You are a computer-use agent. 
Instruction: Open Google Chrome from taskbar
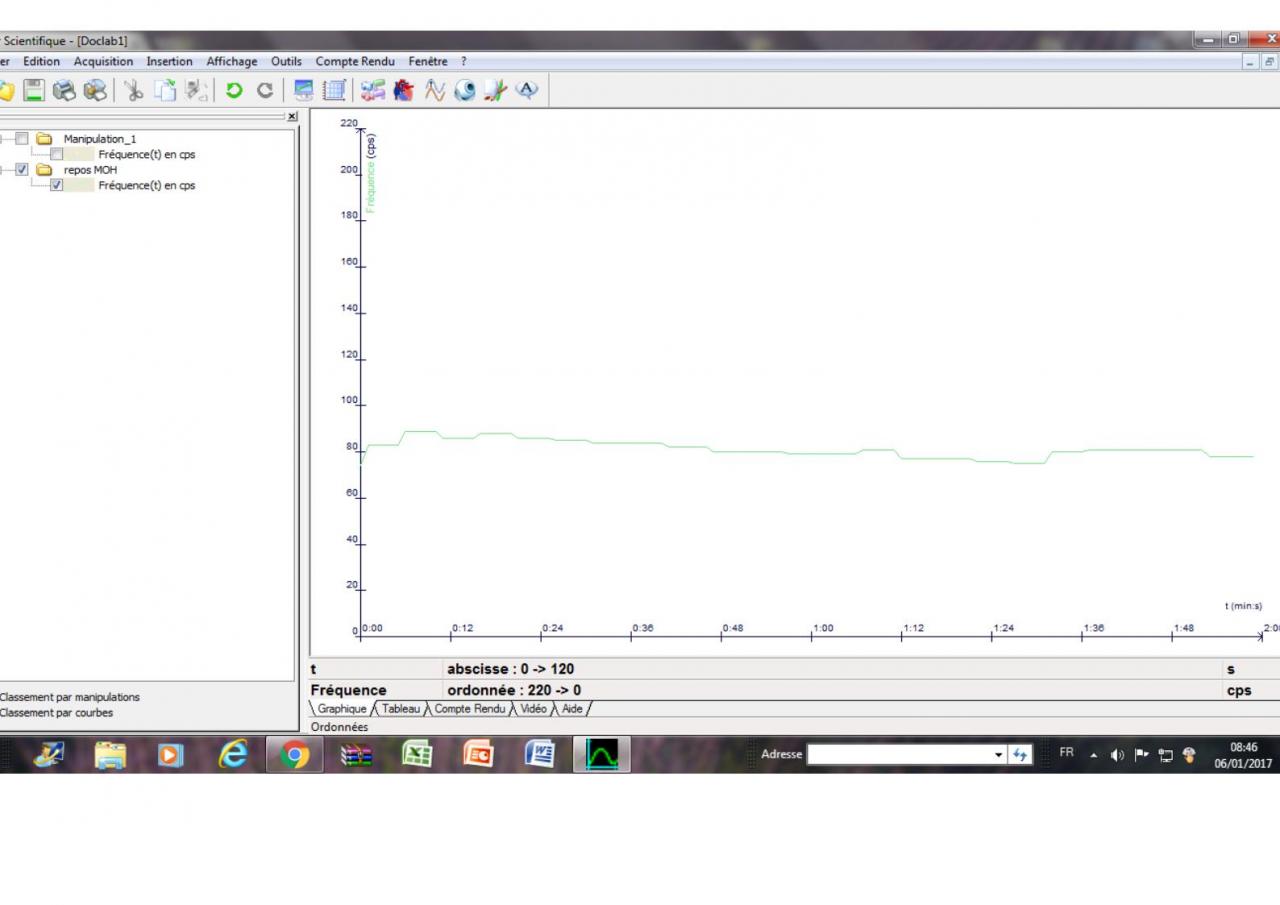[x=294, y=755]
